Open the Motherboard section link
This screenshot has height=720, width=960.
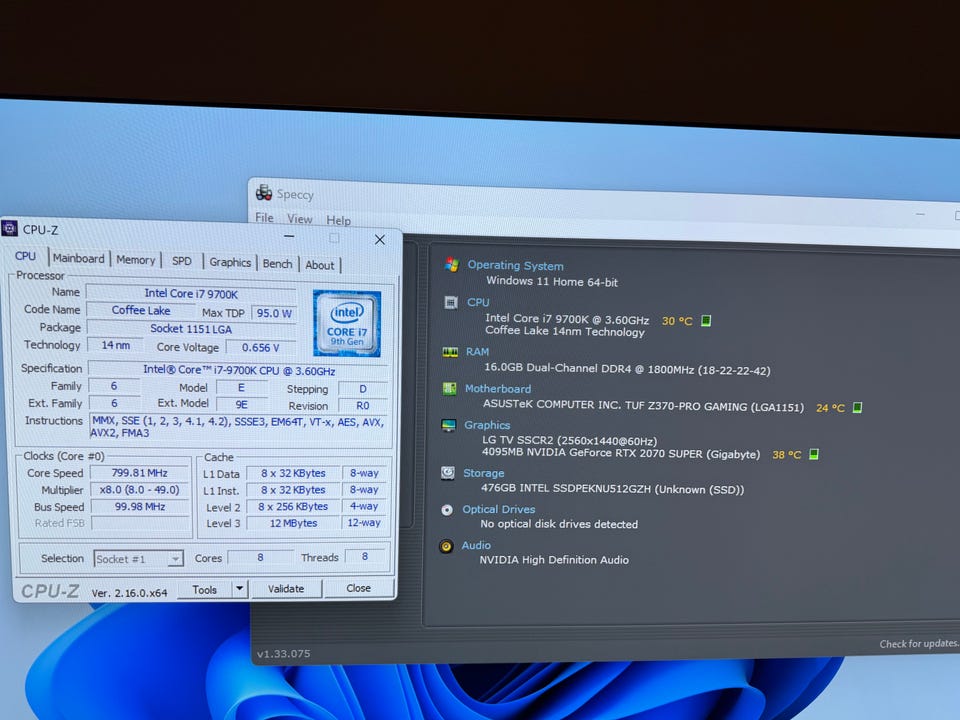pyautogui.click(x=498, y=388)
